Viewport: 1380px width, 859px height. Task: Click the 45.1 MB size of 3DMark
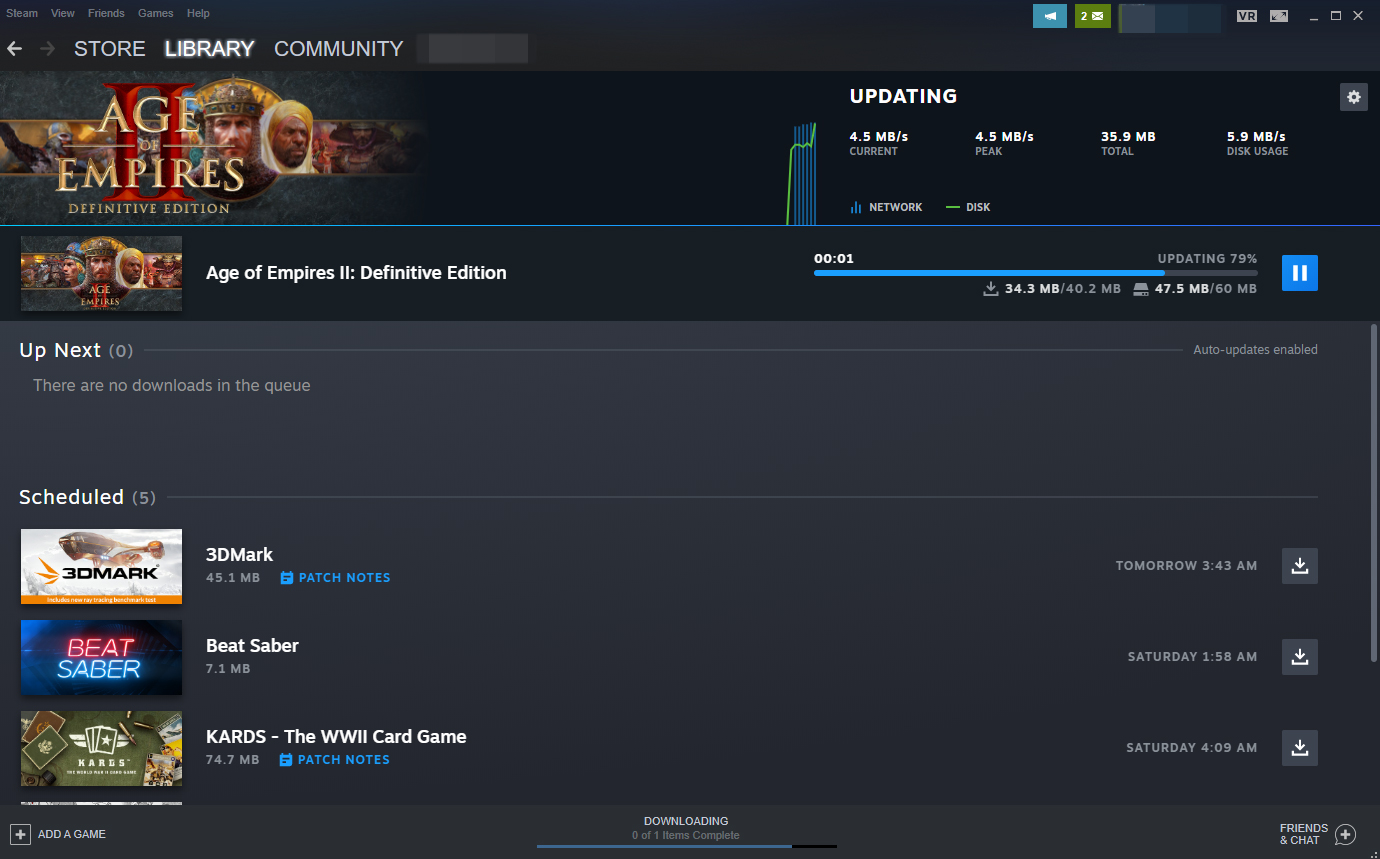233,578
